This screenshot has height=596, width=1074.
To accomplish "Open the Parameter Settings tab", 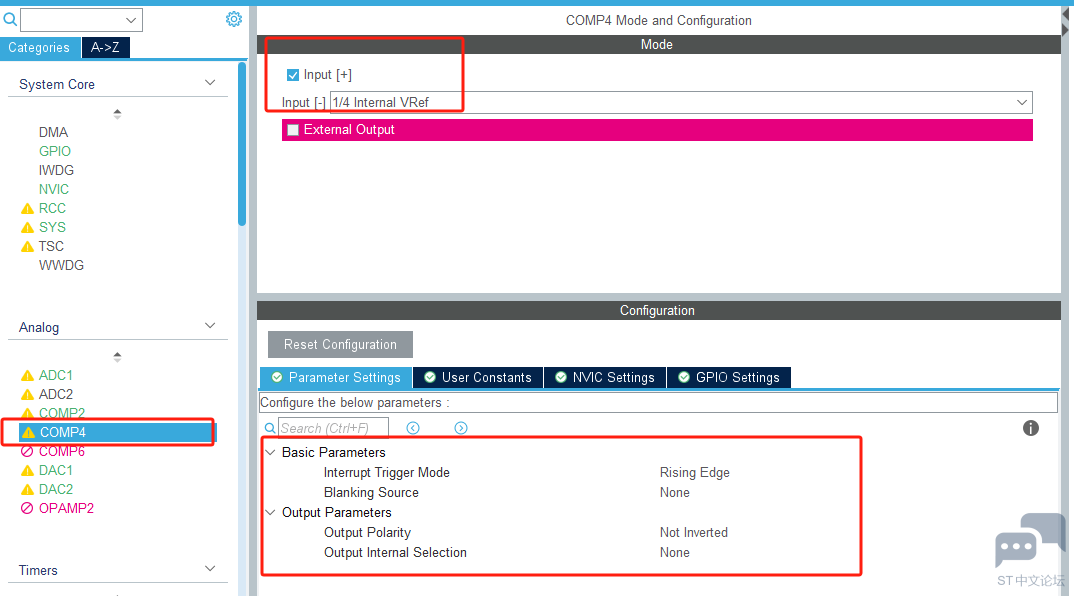I will coord(336,377).
